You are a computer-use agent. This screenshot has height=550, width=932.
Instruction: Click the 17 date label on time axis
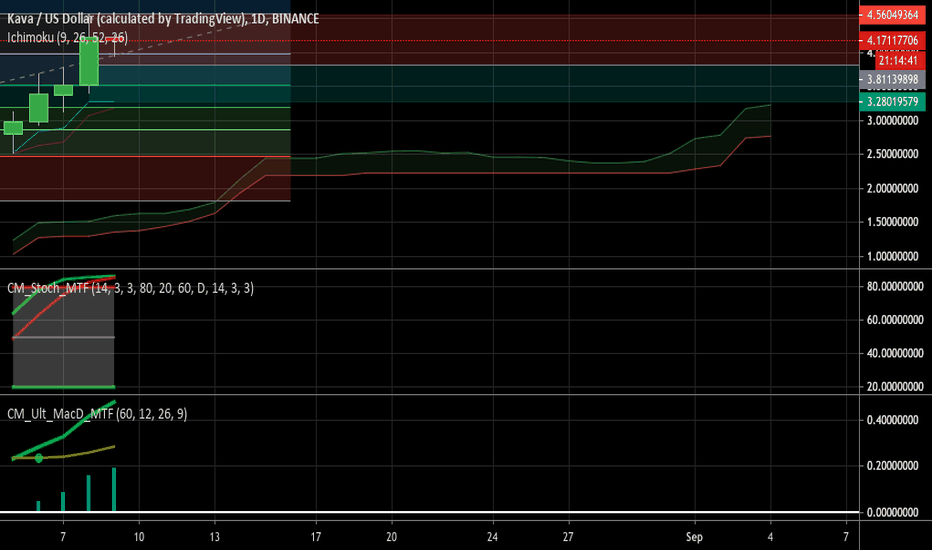click(x=316, y=537)
